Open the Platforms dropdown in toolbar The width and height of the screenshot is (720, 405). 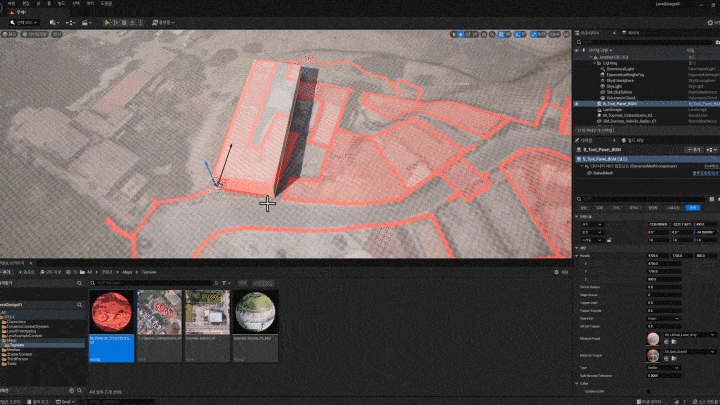click(x=163, y=22)
